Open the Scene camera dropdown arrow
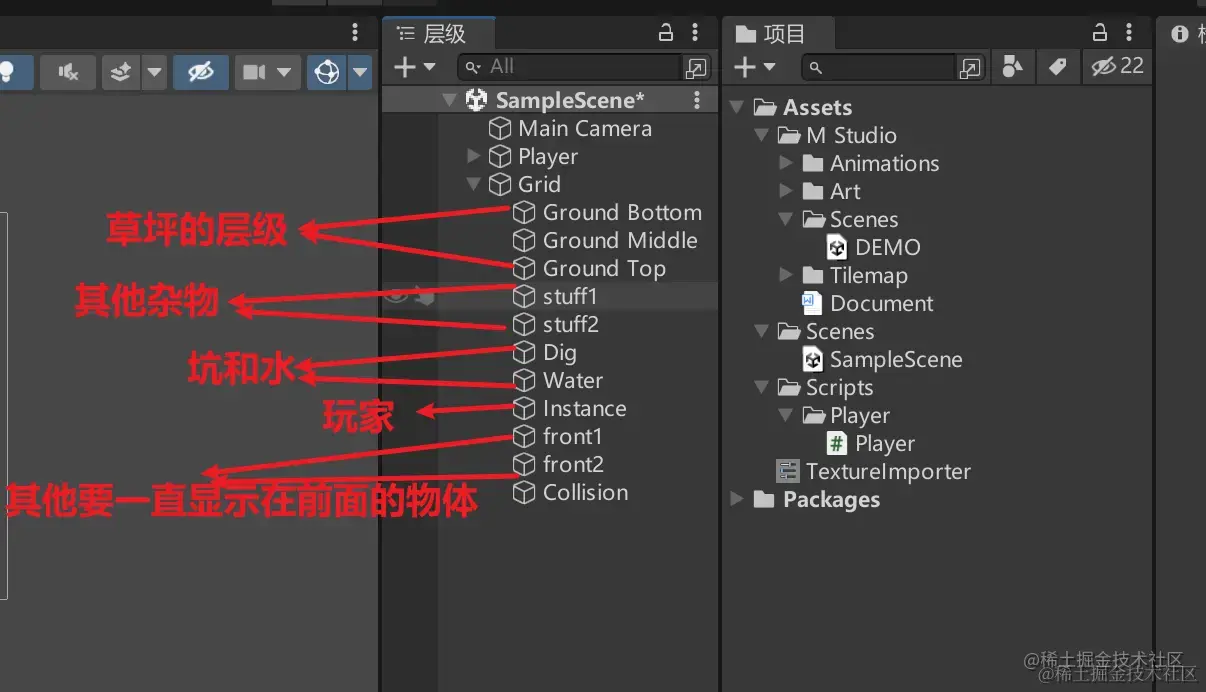1206x692 pixels. click(x=285, y=72)
